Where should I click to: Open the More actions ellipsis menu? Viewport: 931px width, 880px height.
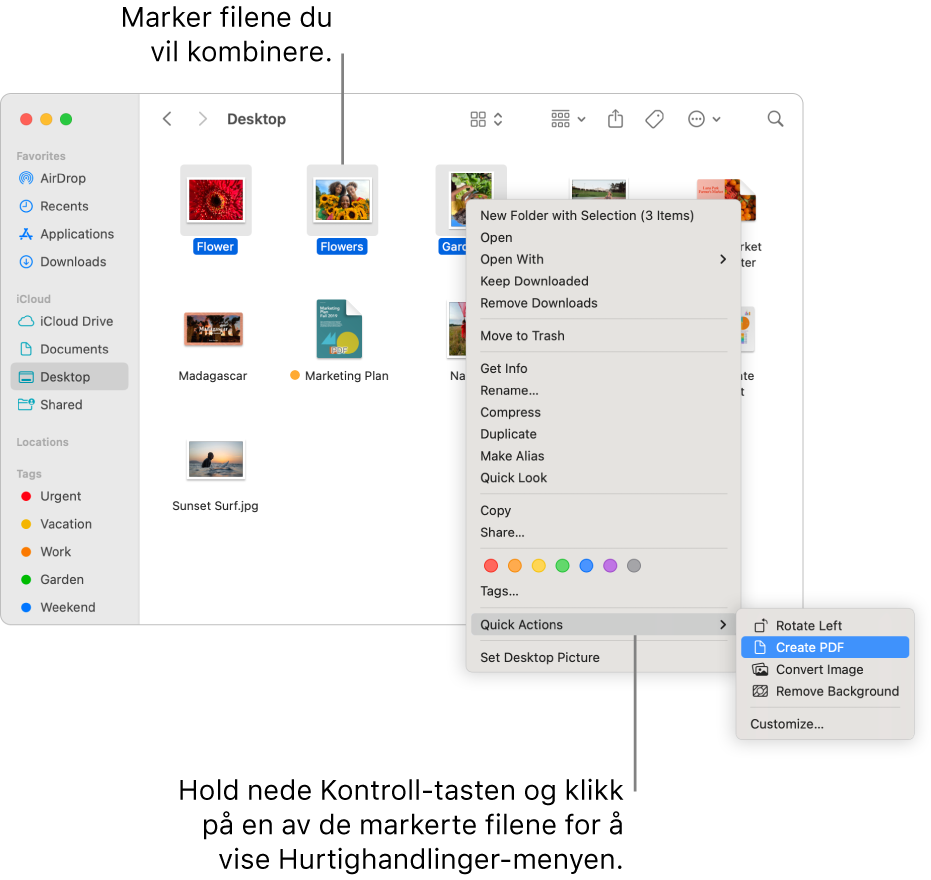click(704, 119)
